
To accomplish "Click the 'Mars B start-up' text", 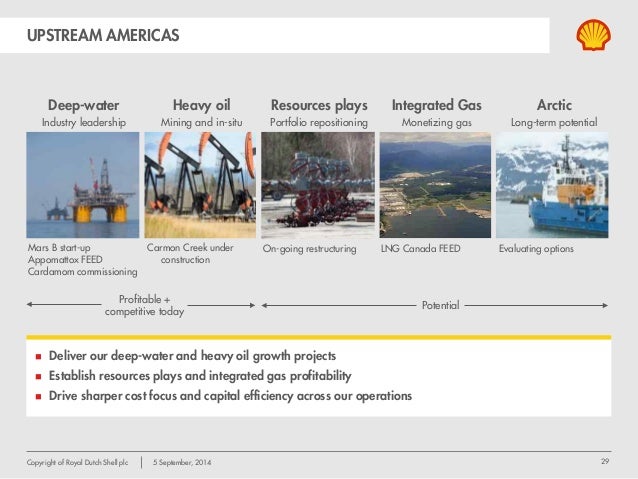I will click(59, 247).
